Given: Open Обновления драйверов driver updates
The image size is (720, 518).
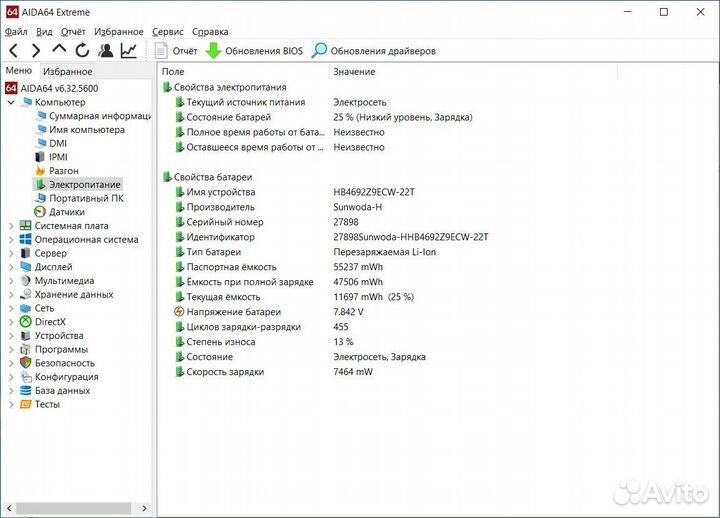Looking at the screenshot, I should click(373, 51).
